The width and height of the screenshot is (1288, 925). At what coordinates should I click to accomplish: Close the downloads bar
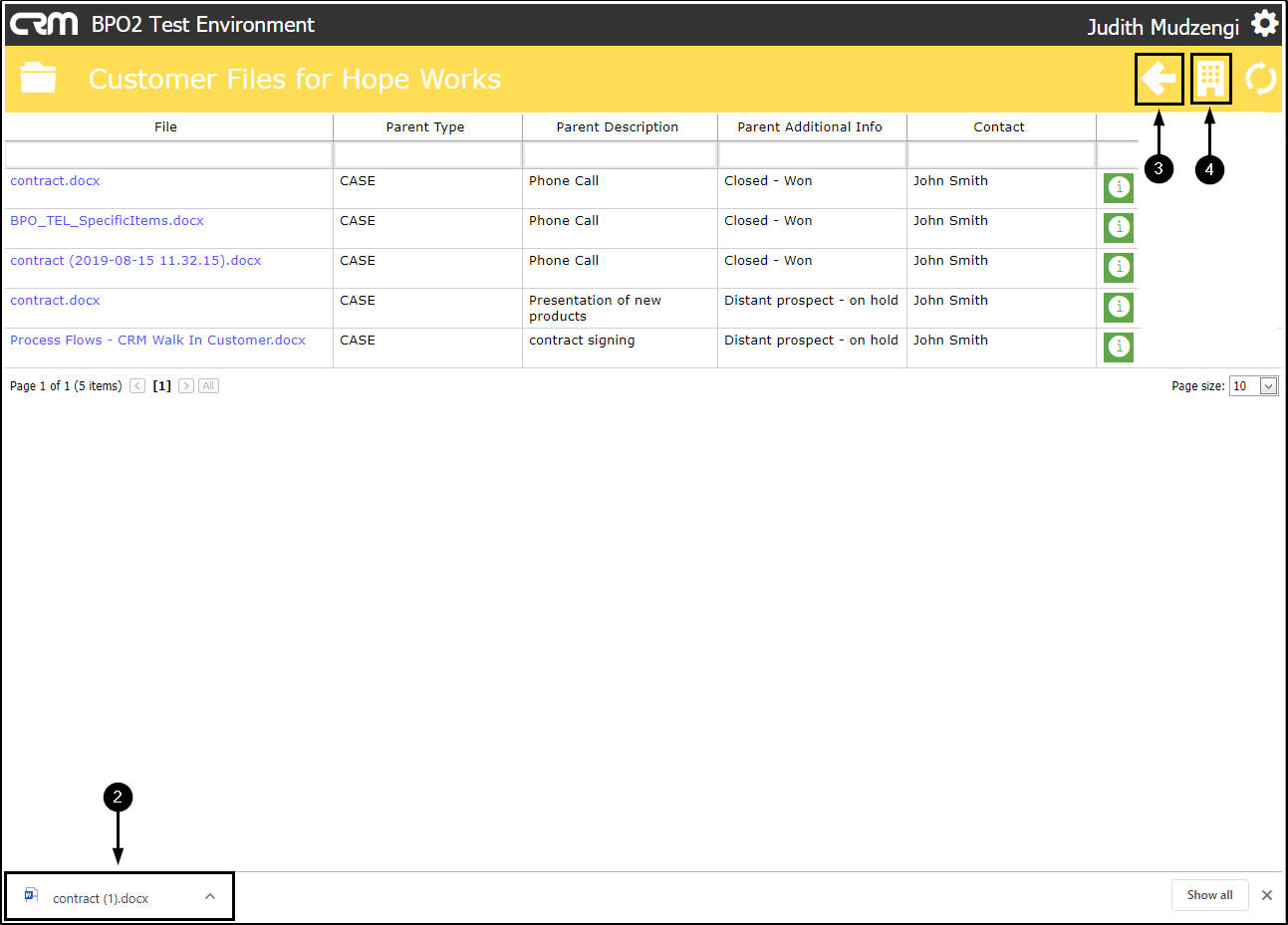(1267, 895)
